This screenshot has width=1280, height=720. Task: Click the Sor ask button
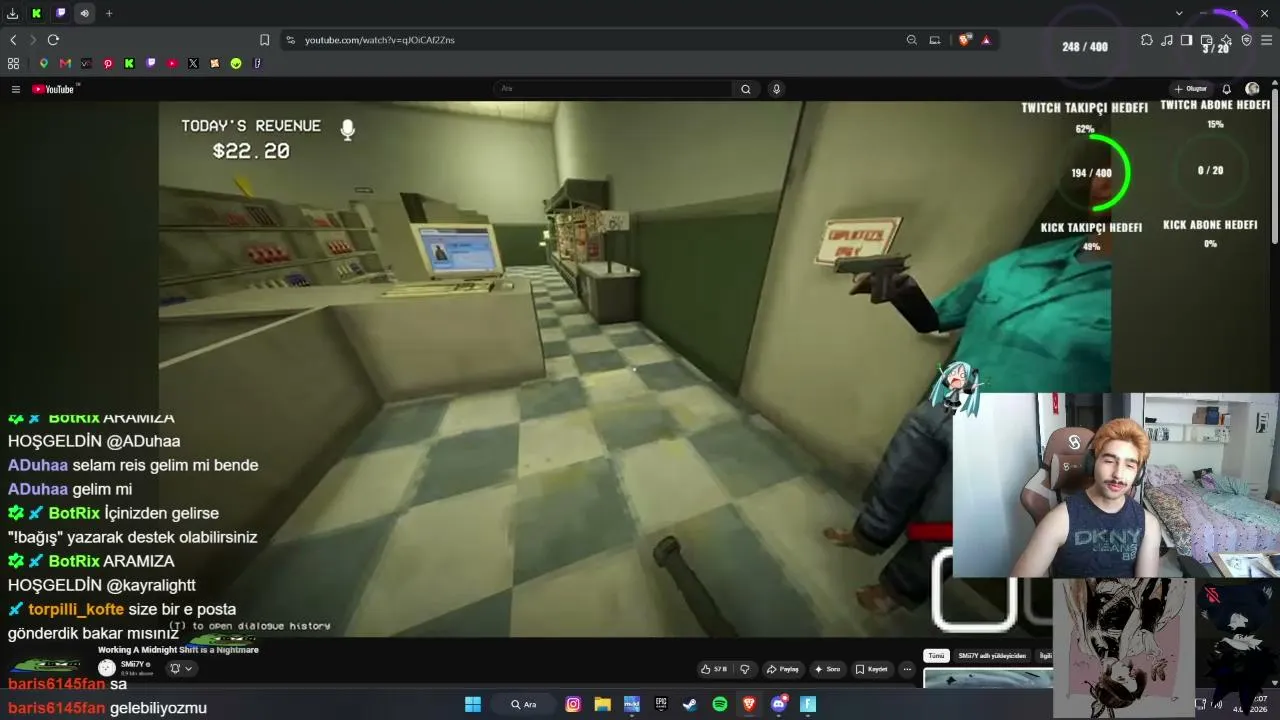[x=828, y=669]
